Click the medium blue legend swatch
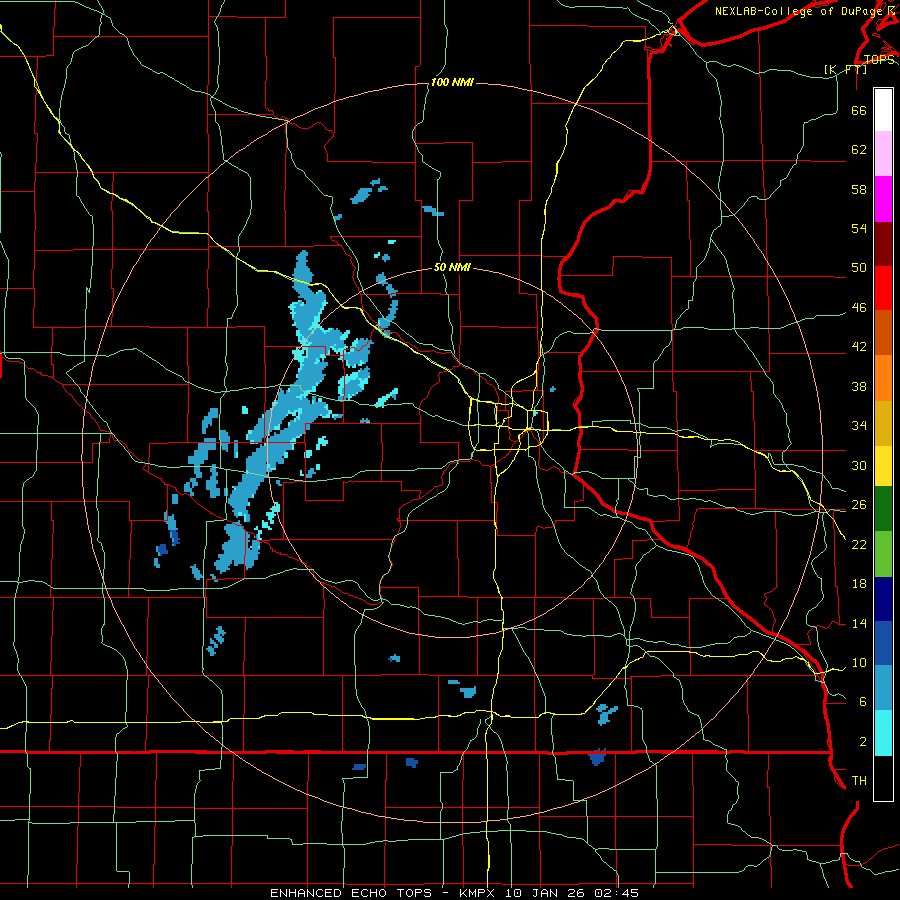This screenshot has height=900, width=900. coord(883,643)
